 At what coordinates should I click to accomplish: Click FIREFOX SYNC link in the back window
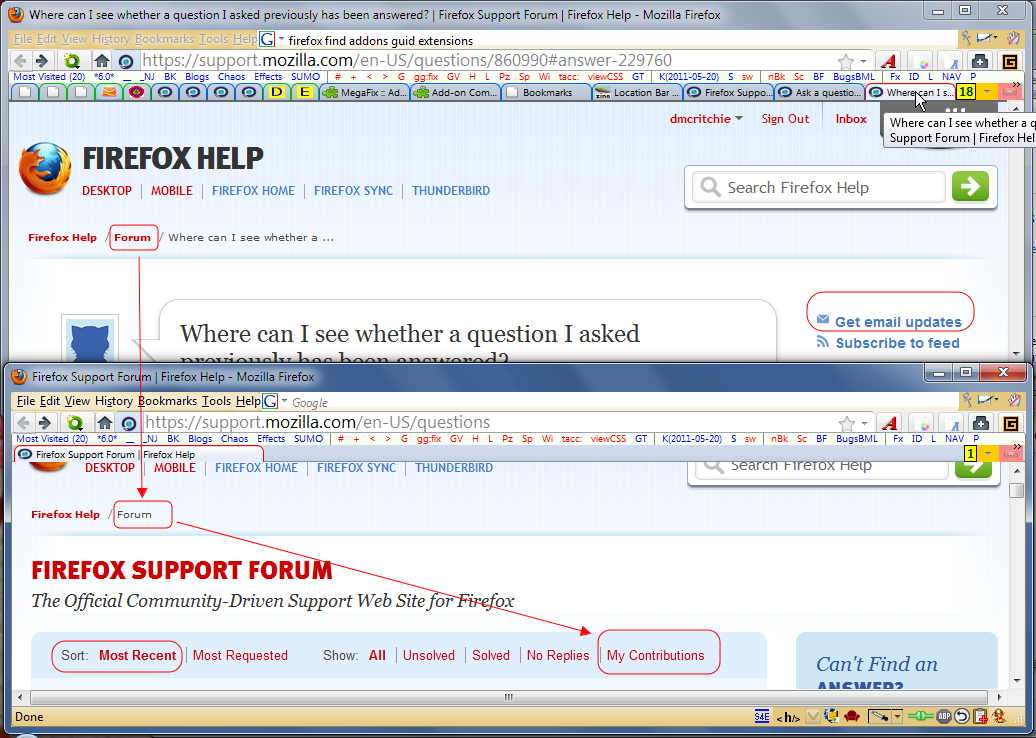pyautogui.click(x=353, y=190)
